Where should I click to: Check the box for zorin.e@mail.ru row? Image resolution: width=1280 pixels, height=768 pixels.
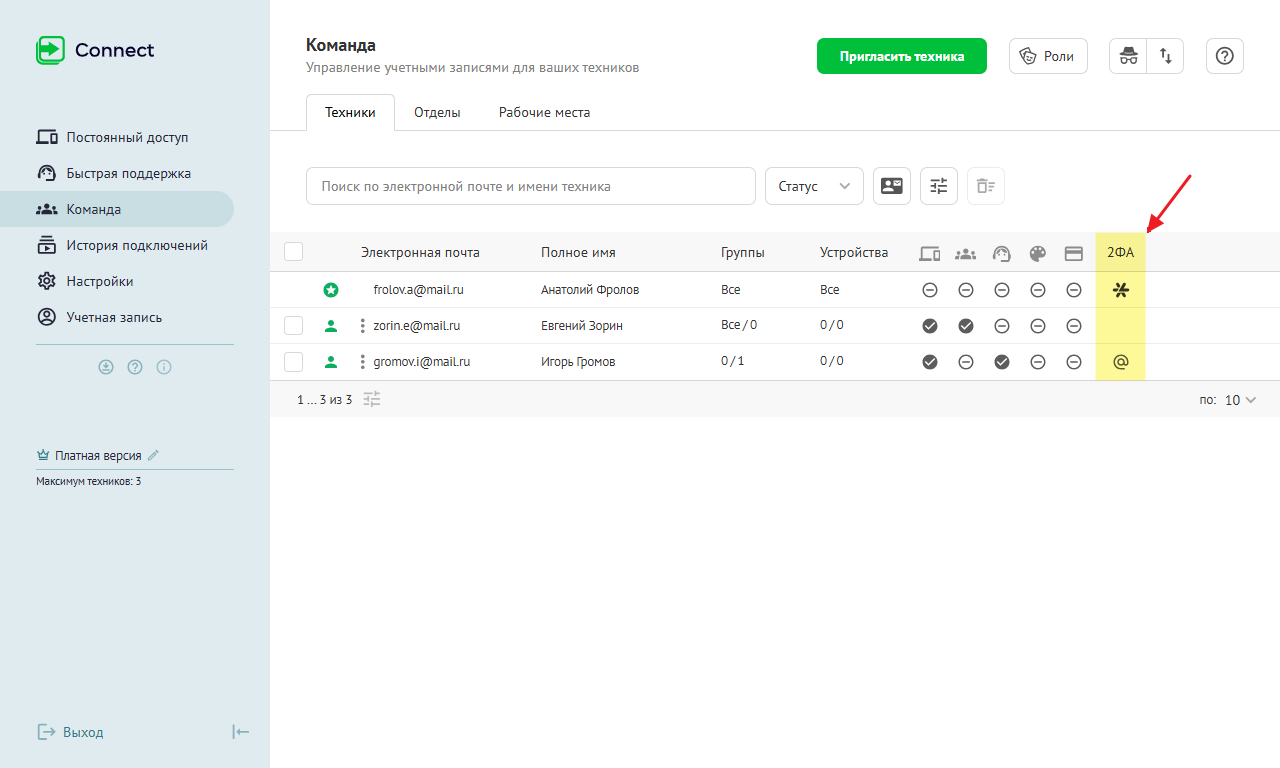coord(293,326)
